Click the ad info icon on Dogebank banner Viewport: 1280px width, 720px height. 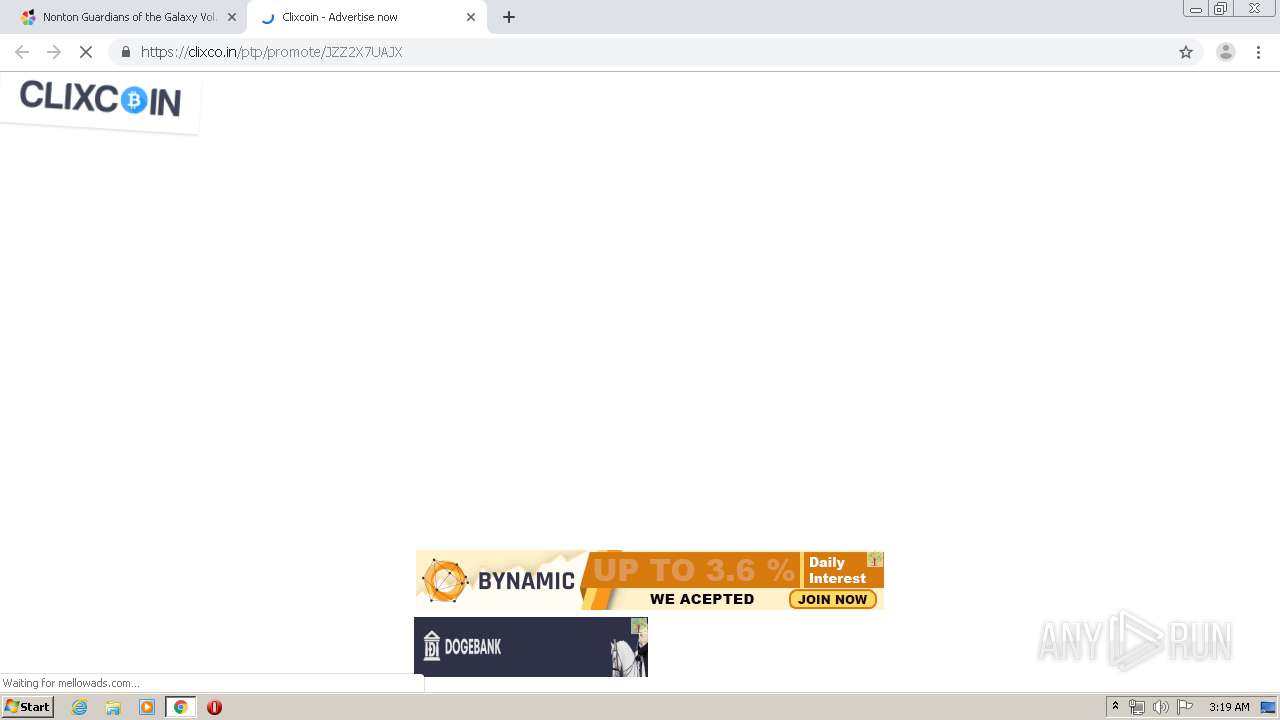639,627
